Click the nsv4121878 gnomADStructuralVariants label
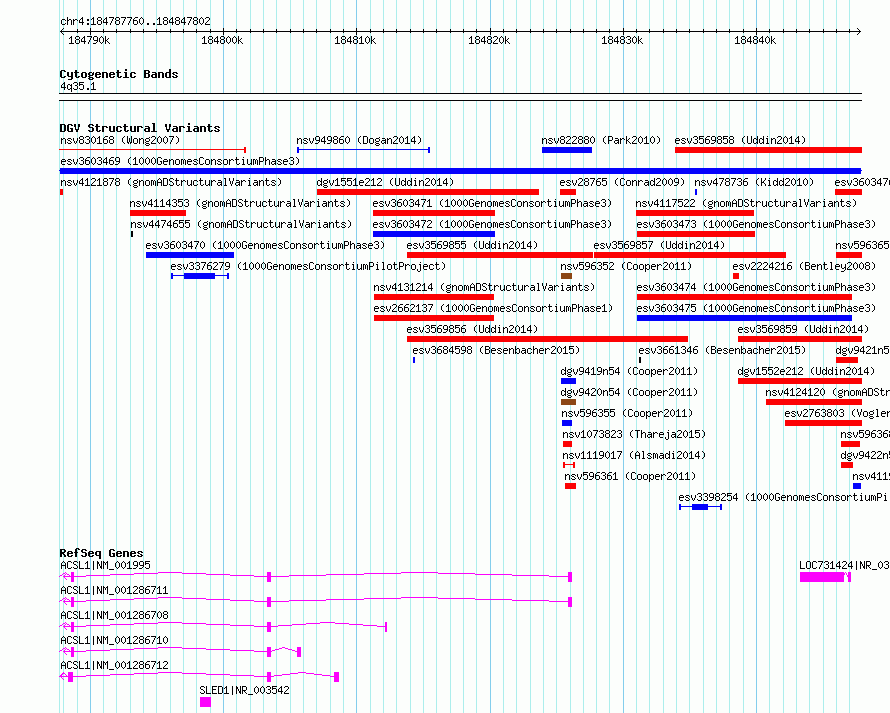Image resolution: width=890 pixels, height=713 pixels. coord(171,182)
